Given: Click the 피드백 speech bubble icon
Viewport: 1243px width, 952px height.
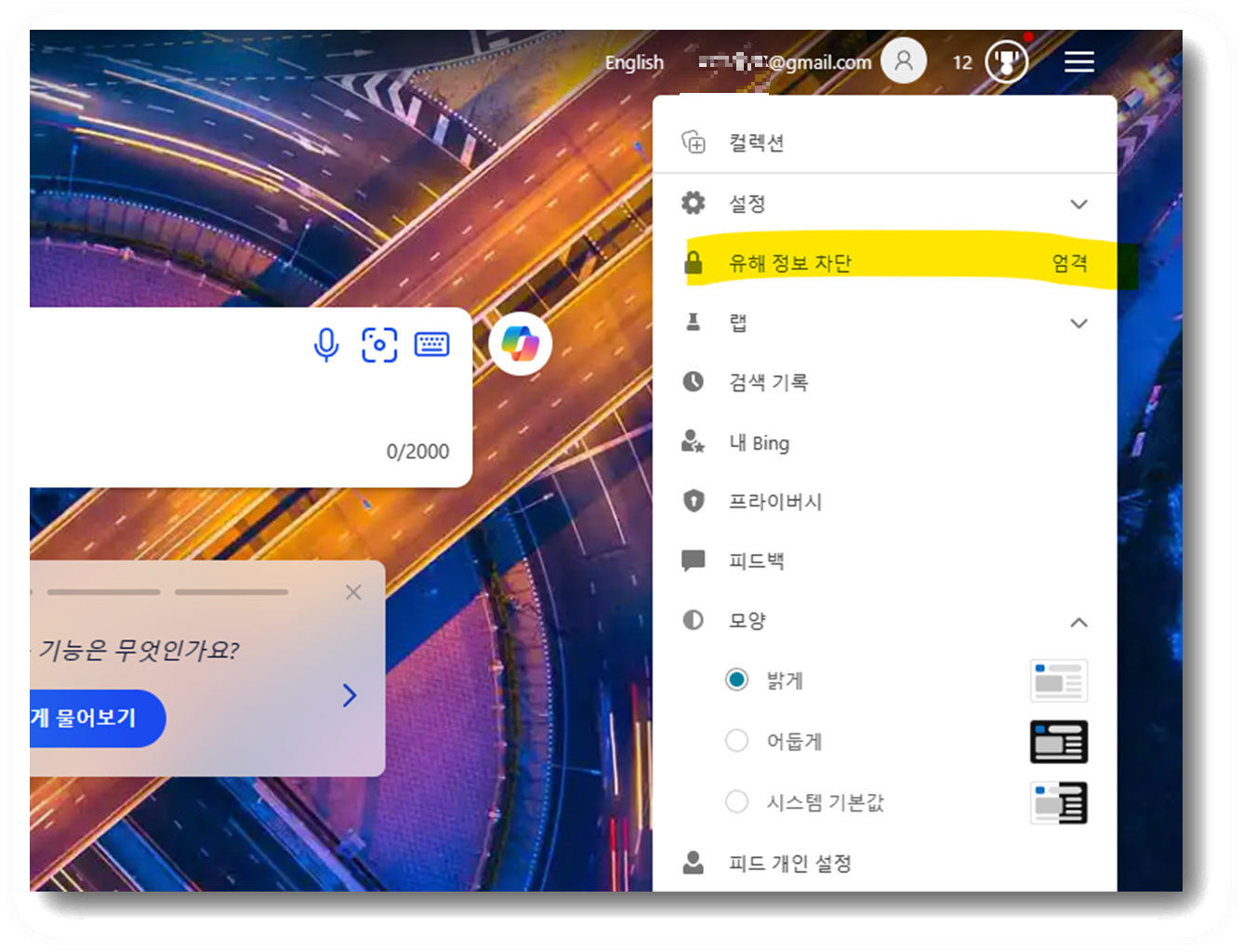Looking at the screenshot, I should pos(694,561).
